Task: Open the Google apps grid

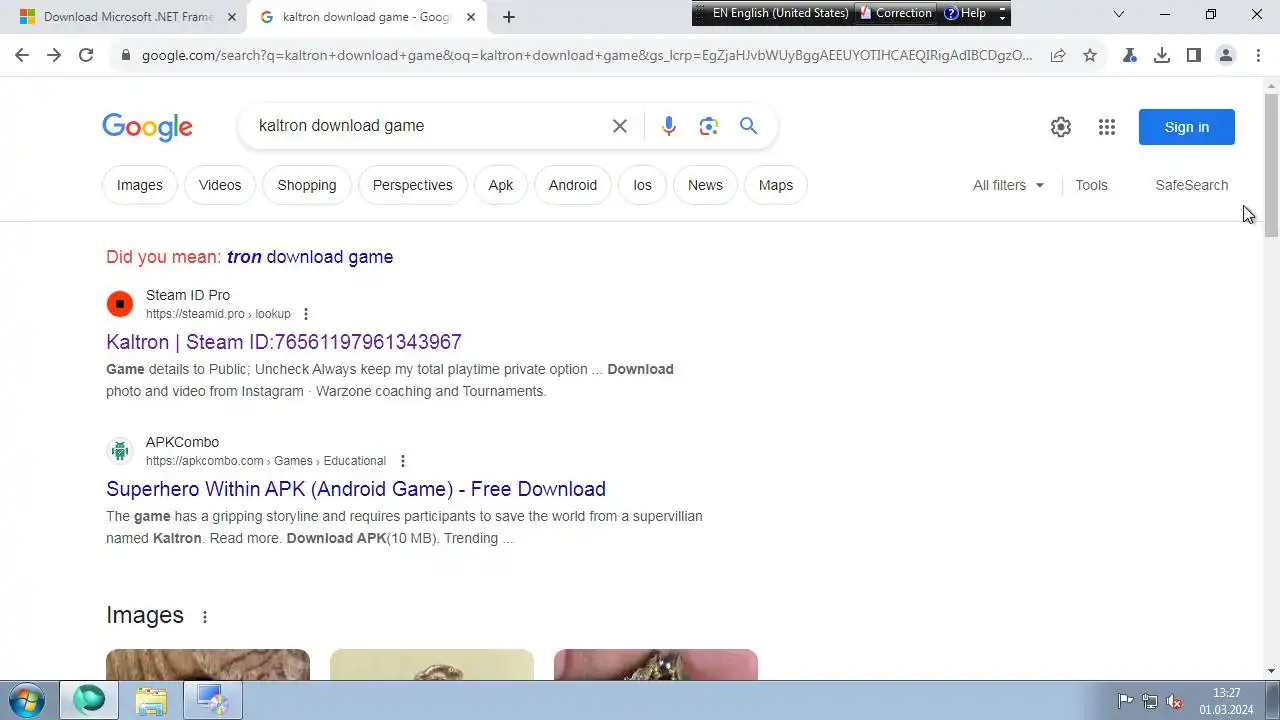Action: (x=1107, y=127)
